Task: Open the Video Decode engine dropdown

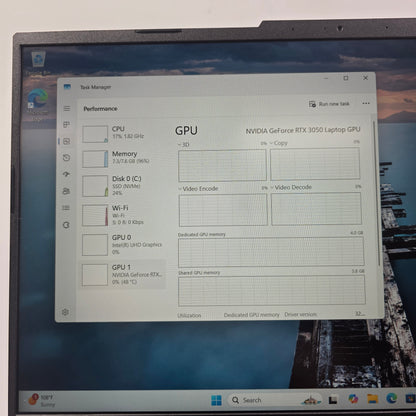Action: [291, 187]
